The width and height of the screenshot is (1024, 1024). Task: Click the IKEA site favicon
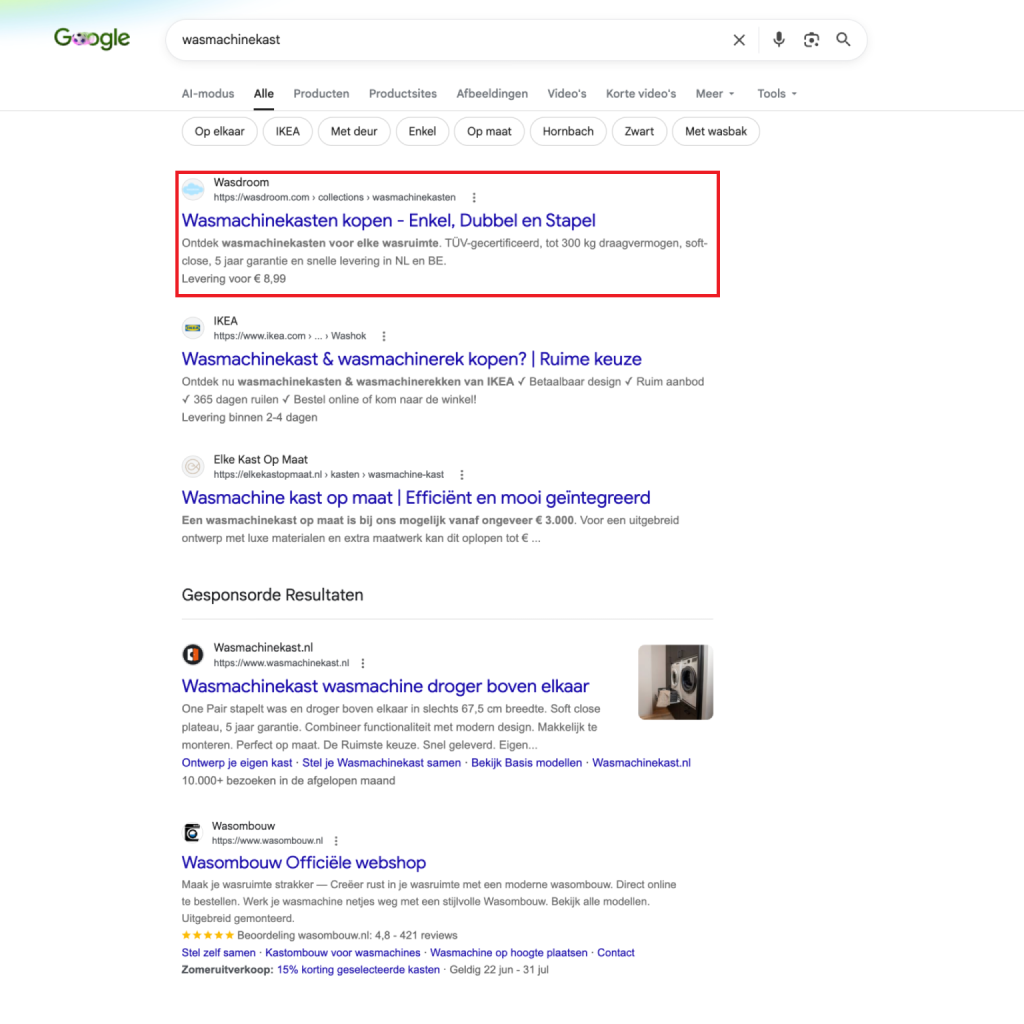193,328
